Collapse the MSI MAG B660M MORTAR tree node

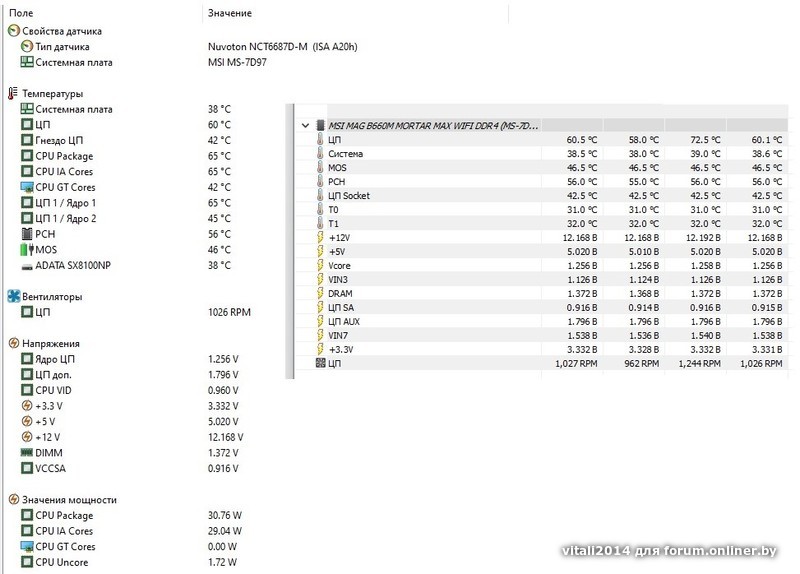click(x=305, y=125)
